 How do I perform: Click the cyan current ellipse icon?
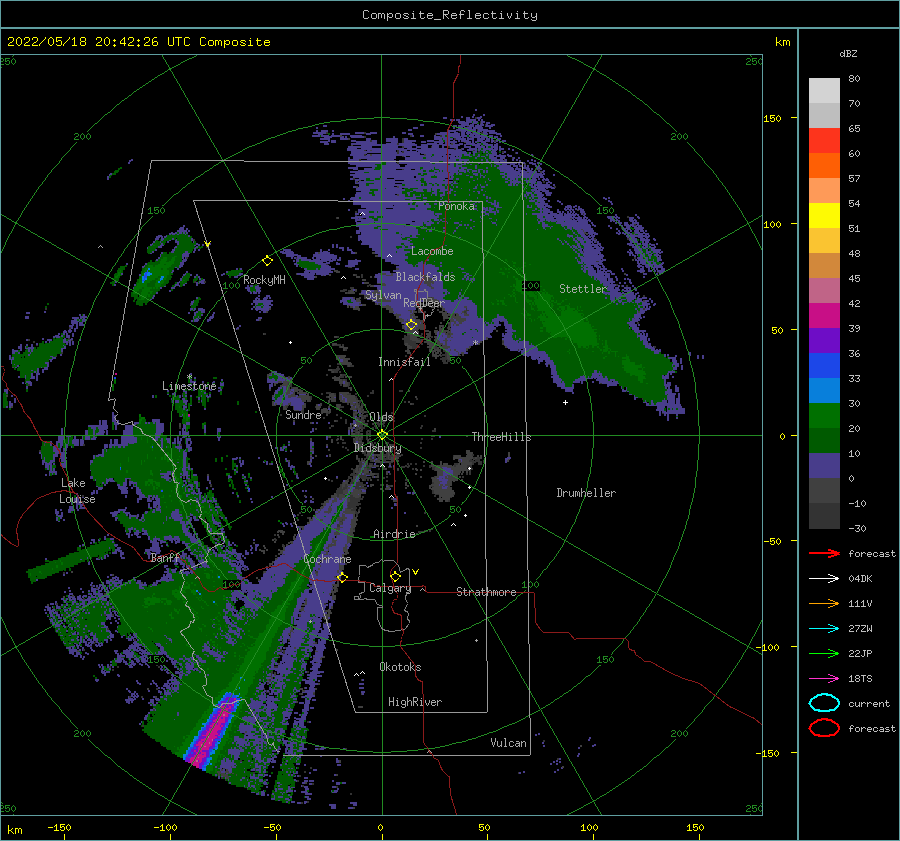pyautogui.click(x=824, y=703)
